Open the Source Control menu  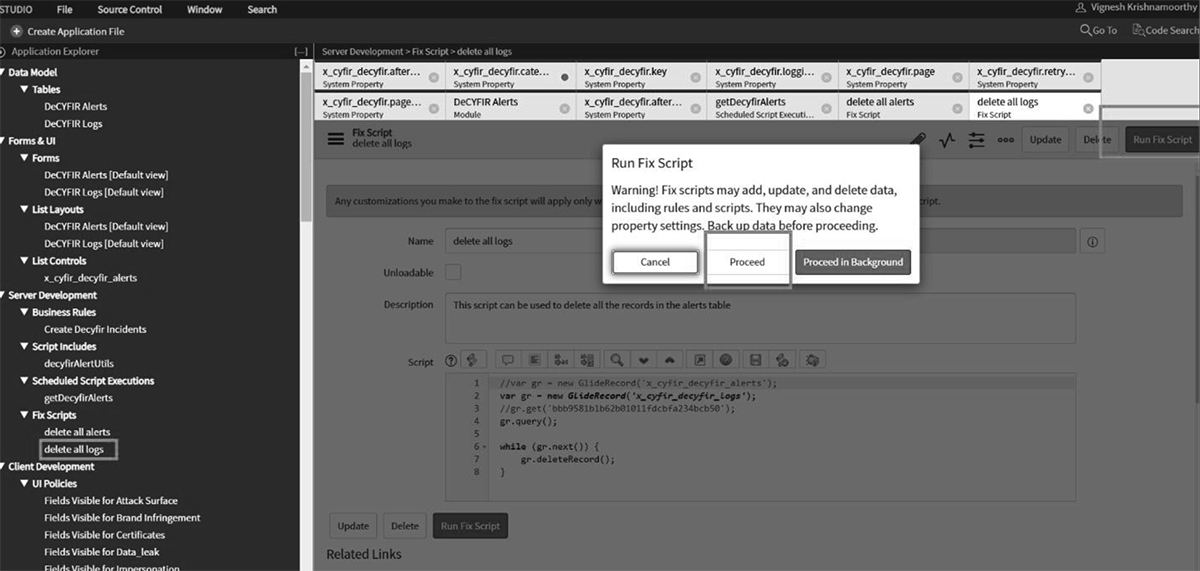click(129, 9)
